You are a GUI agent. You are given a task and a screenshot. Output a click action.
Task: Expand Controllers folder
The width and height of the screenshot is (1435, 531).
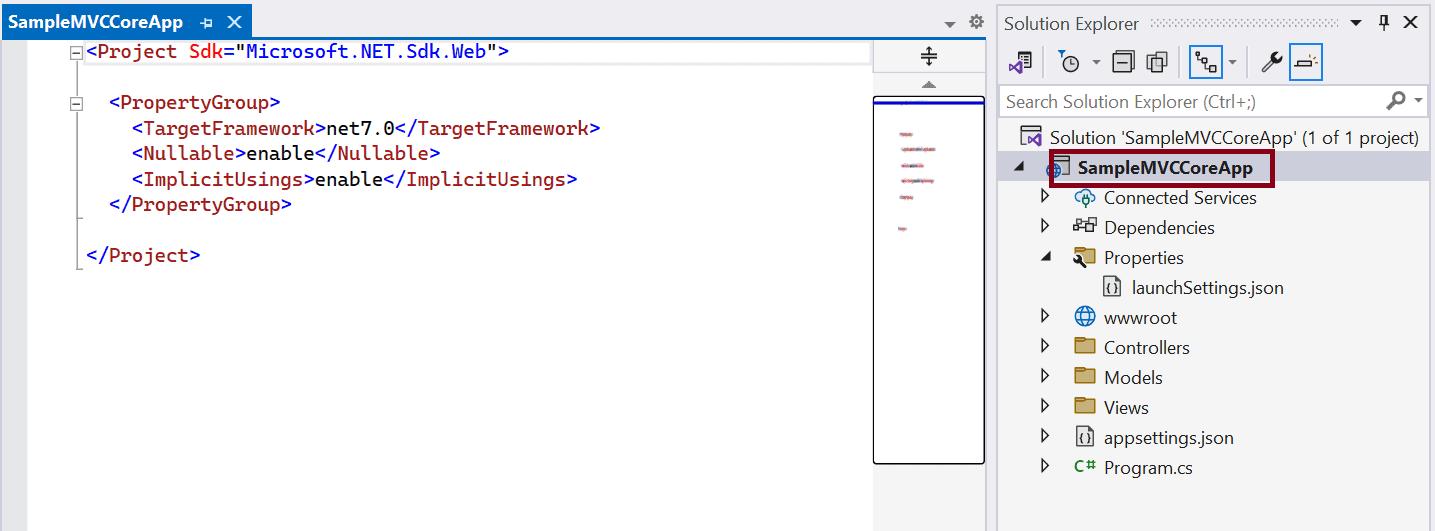1045,347
